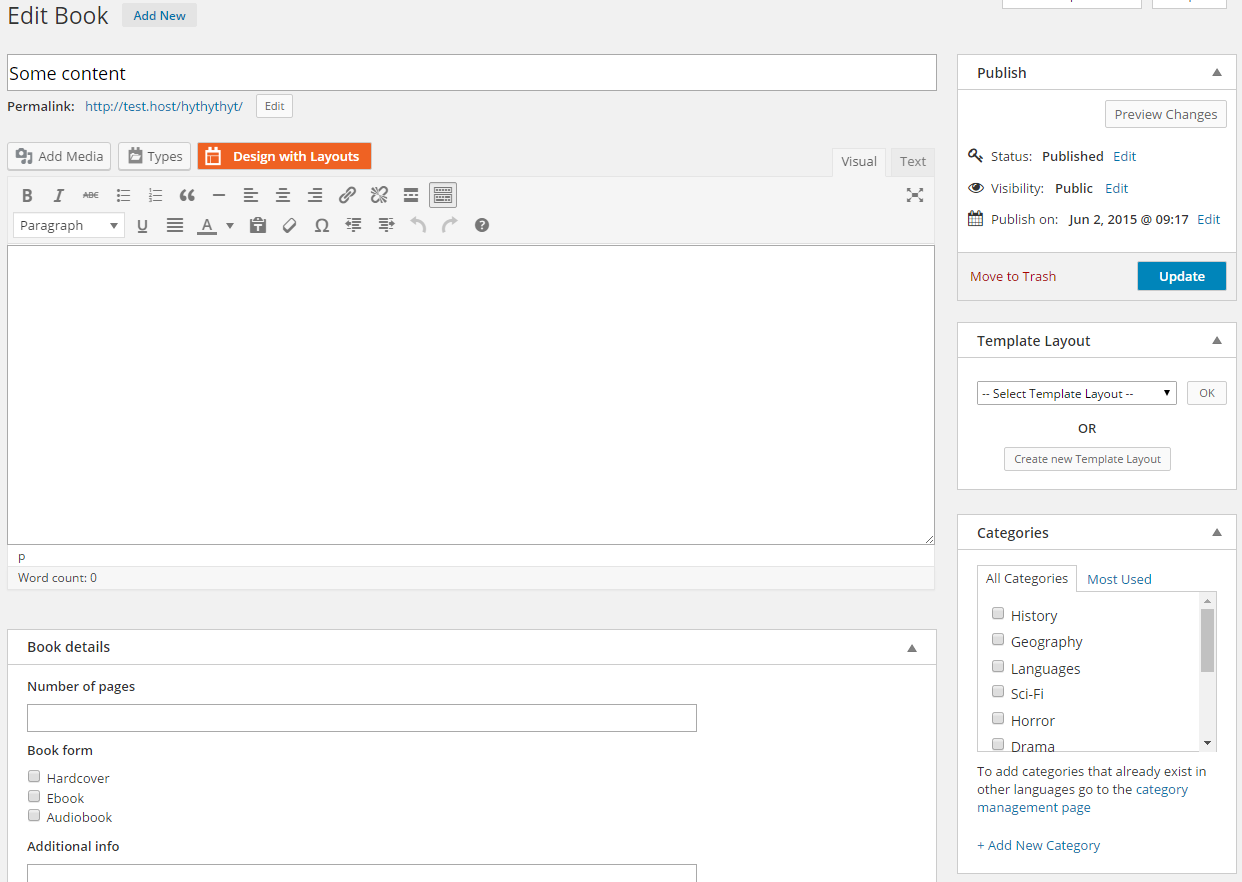Collapse the Categories panel
This screenshot has height=882, width=1242.
click(1217, 532)
